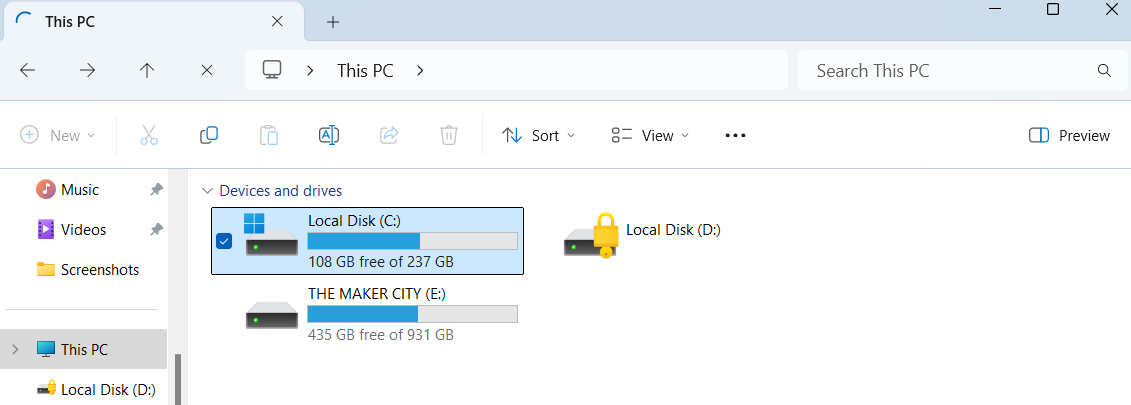Viewport: 1131px width, 405px height.
Task: Open the Sort dropdown menu
Action: pyautogui.click(x=538, y=135)
